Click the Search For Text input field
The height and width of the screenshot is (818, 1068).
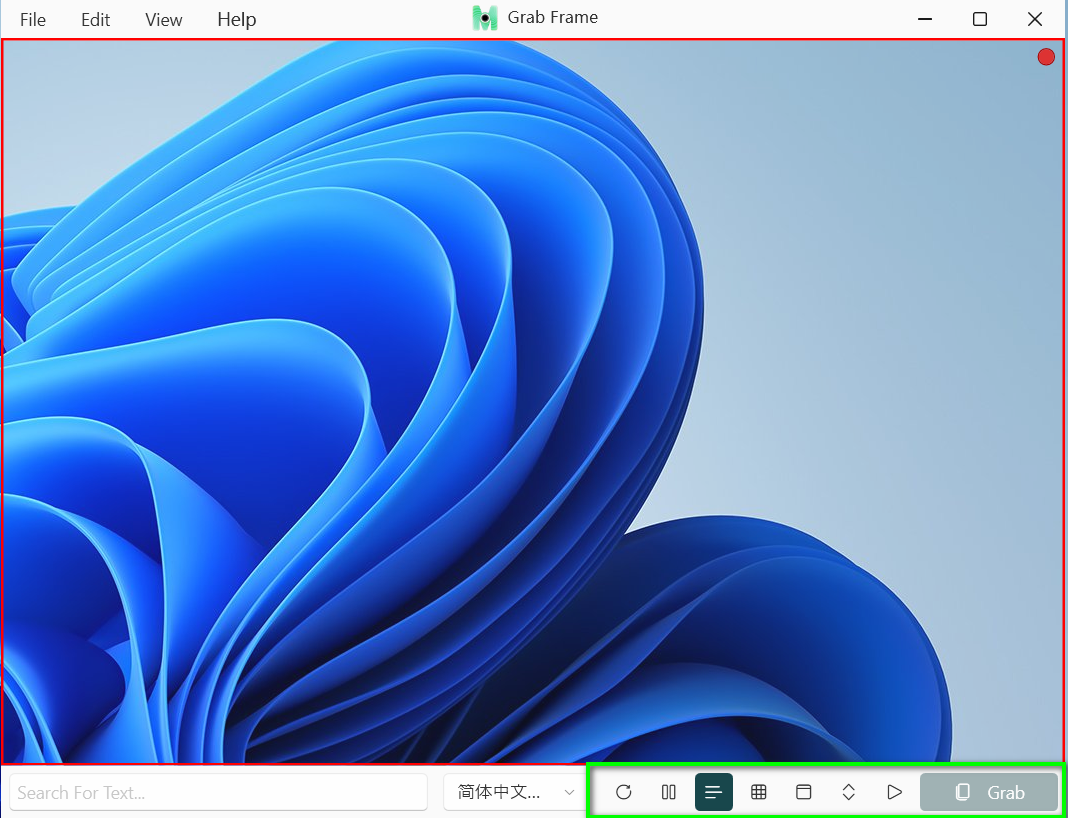coord(218,792)
